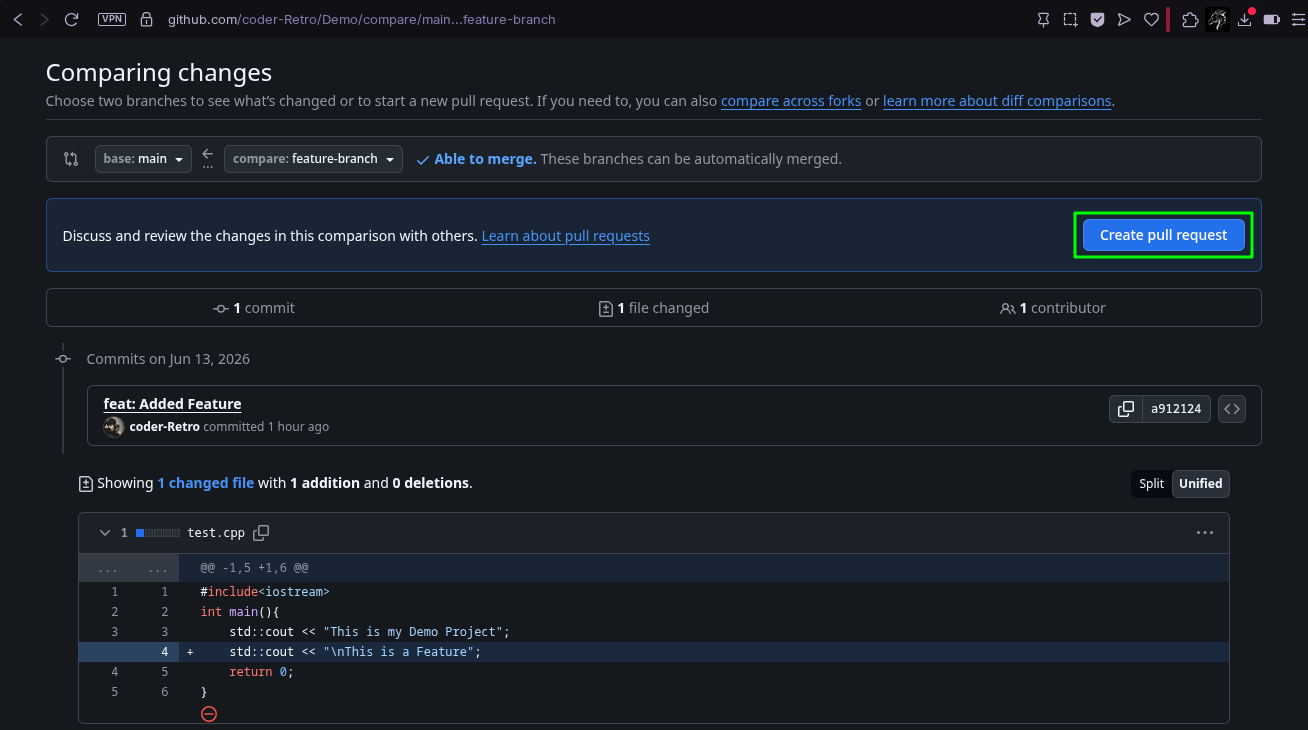Open commit hash a912124

coord(1176,409)
